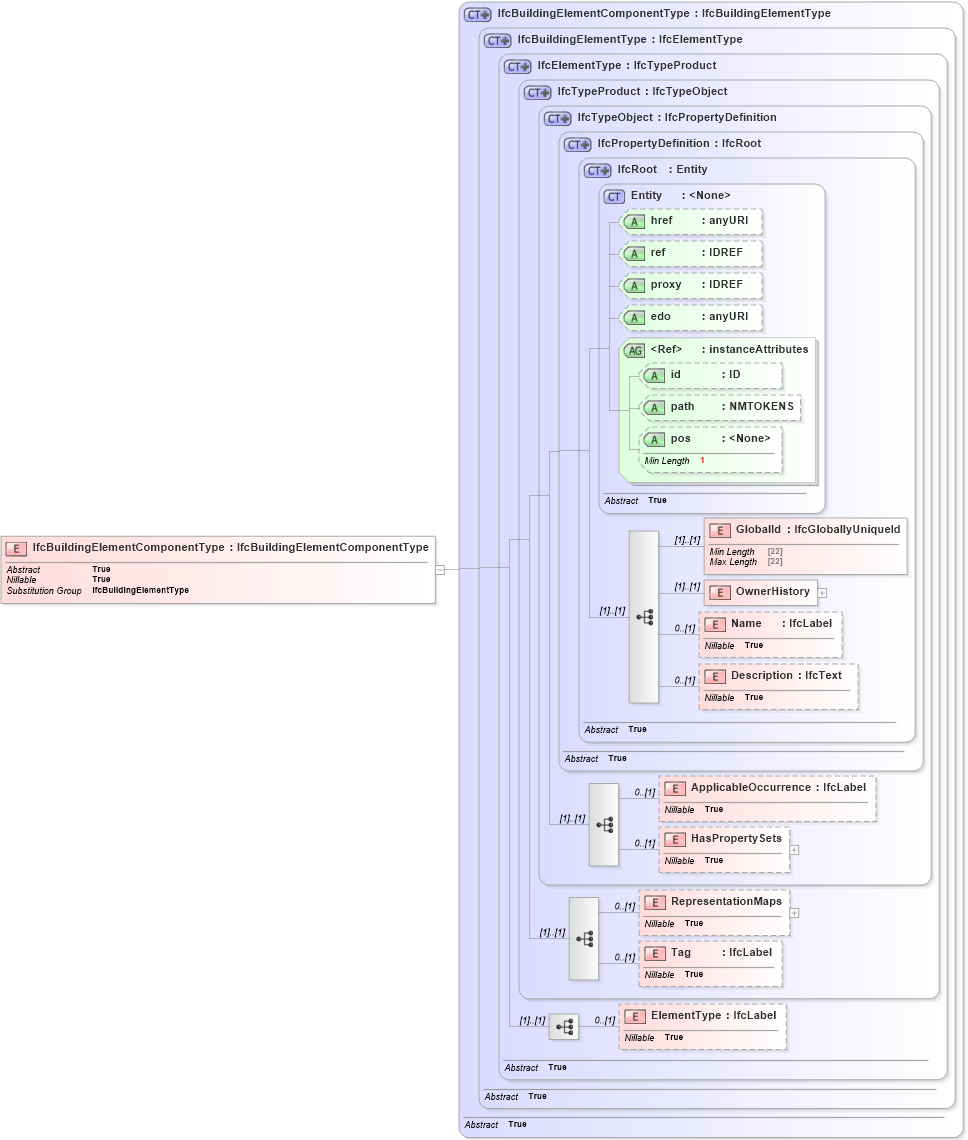
Task: Click the sequence connector icon inside IfcRoot
Action: [644, 618]
